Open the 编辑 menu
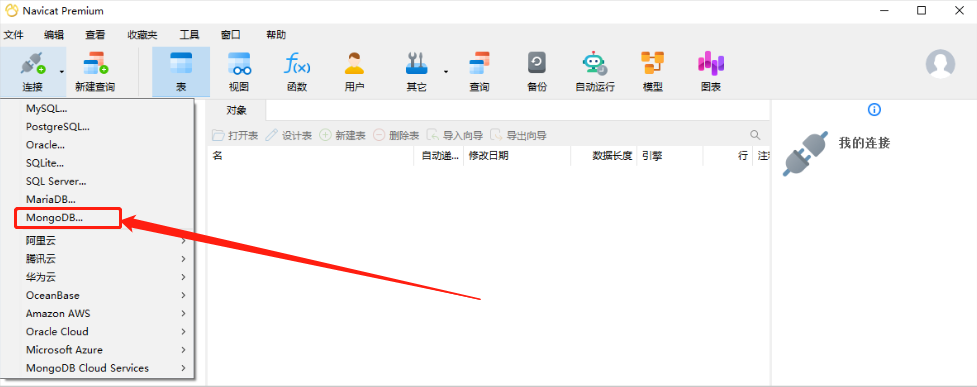977x387 pixels. (54, 35)
